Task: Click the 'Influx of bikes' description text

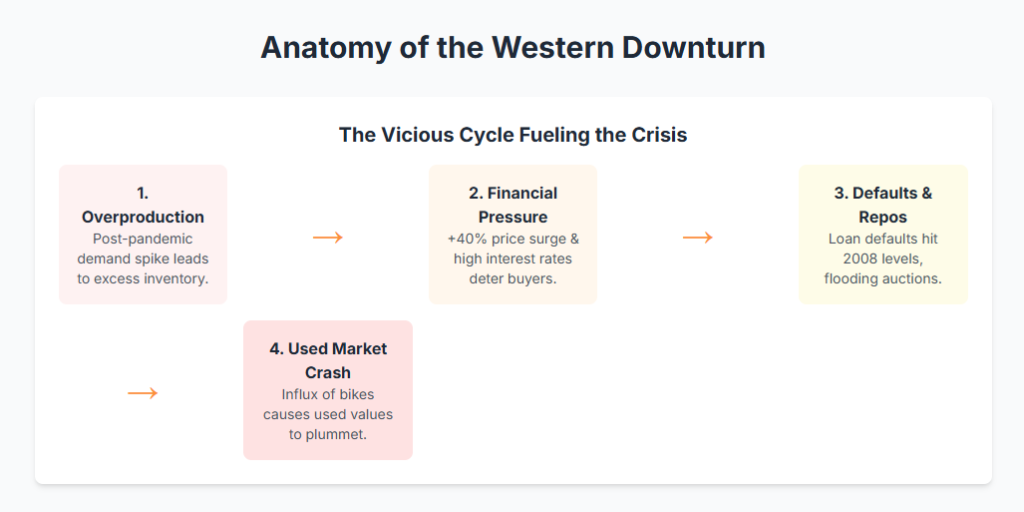Action: tap(328, 394)
